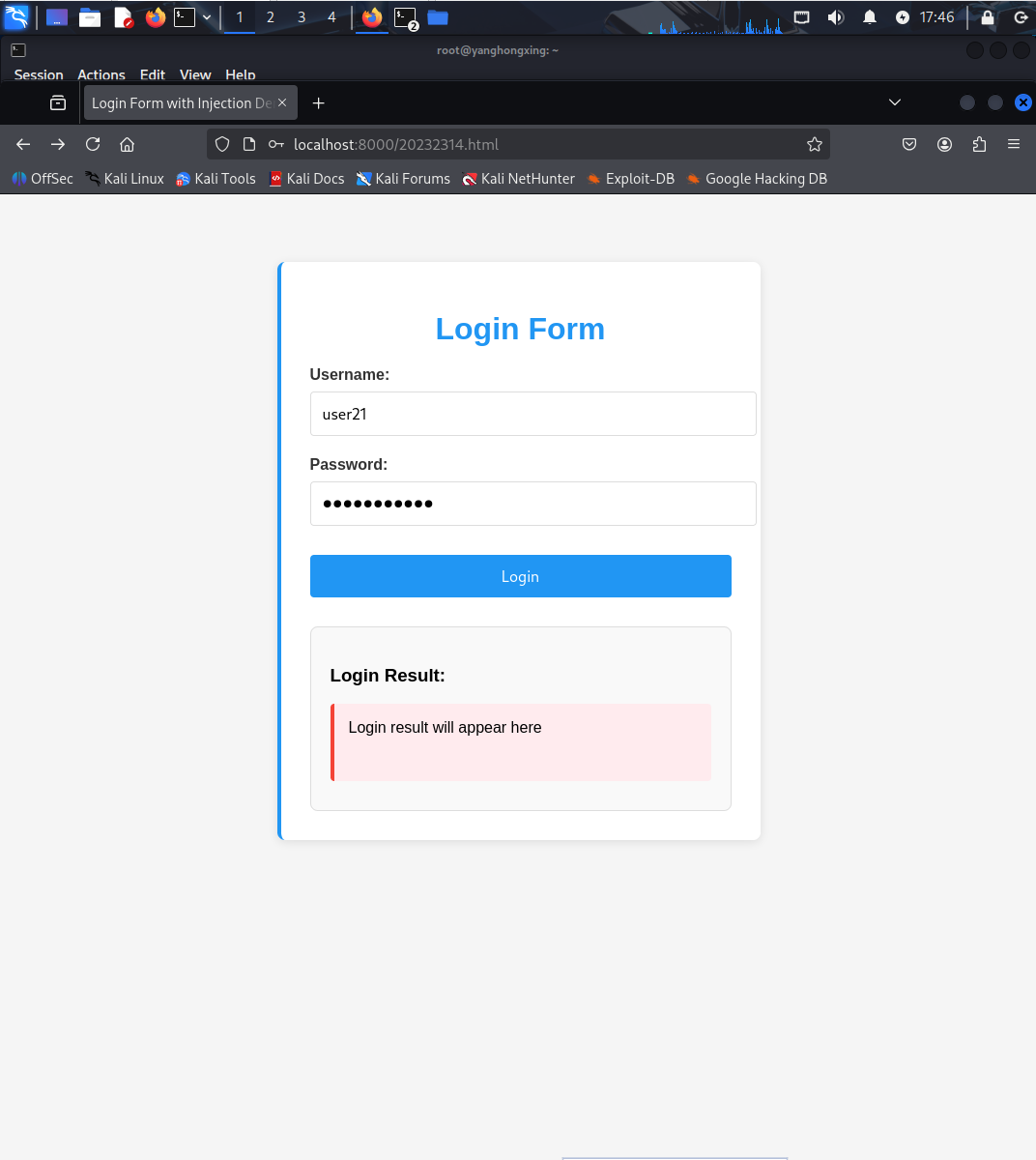Open the Firefox hamburger application menu
1036x1160 pixels.
click(x=1014, y=144)
